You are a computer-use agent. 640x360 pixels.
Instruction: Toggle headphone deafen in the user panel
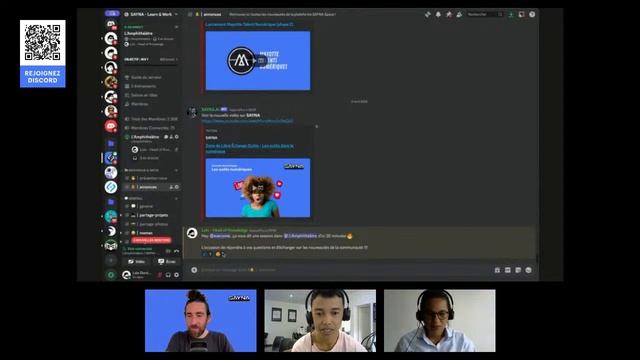tap(168, 275)
